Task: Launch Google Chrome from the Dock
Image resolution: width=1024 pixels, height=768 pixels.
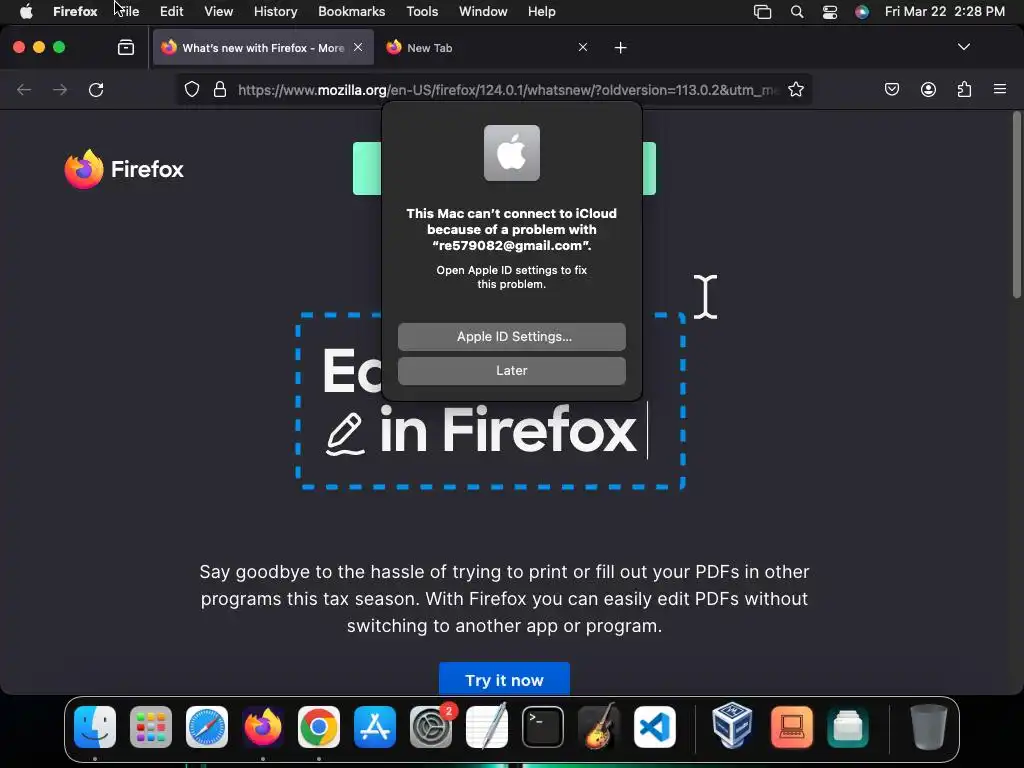Action: tap(319, 727)
